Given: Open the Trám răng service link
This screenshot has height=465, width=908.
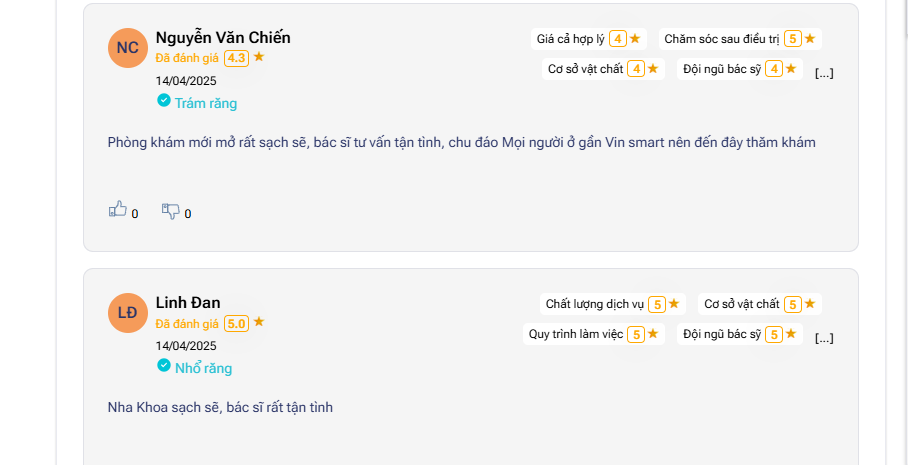Looking at the screenshot, I should tap(206, 103).
